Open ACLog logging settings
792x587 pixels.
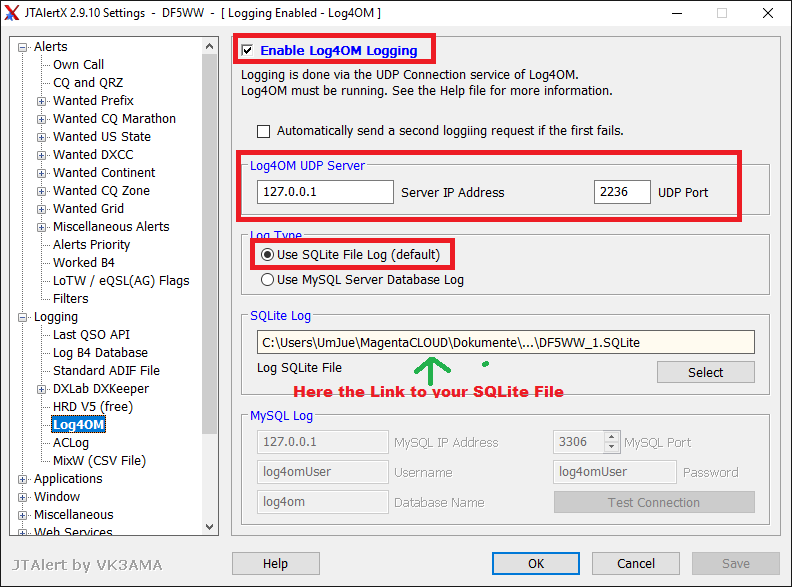(x=71, y=443)
